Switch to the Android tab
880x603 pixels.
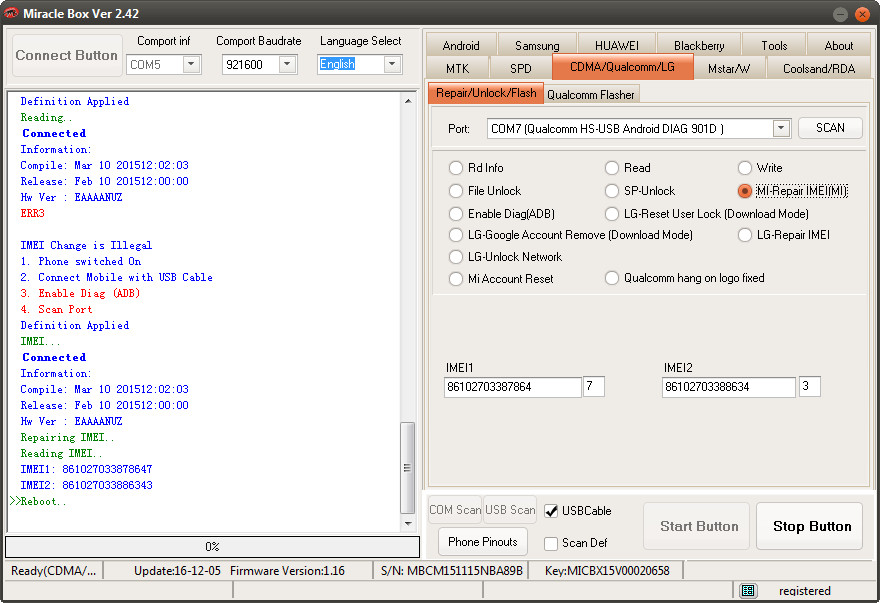click(461, 45)
